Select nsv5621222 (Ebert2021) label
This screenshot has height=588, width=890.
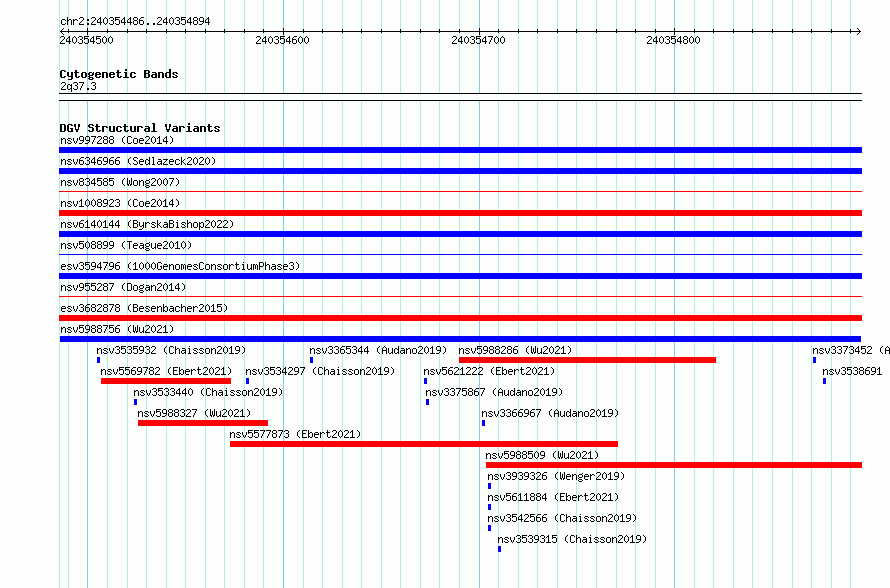tap(489, 371)
